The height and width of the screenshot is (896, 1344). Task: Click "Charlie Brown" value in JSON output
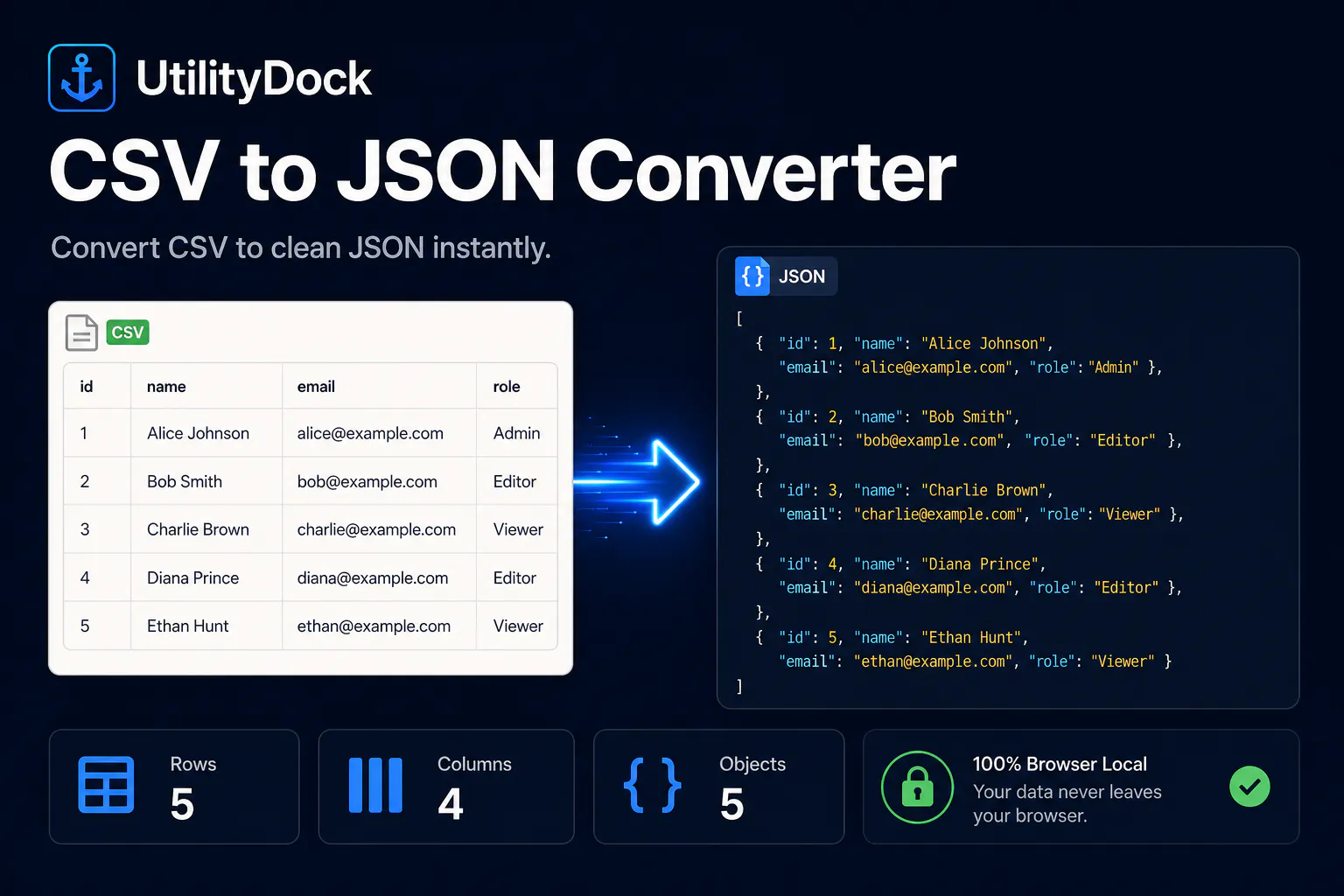(x=983, y=491)
